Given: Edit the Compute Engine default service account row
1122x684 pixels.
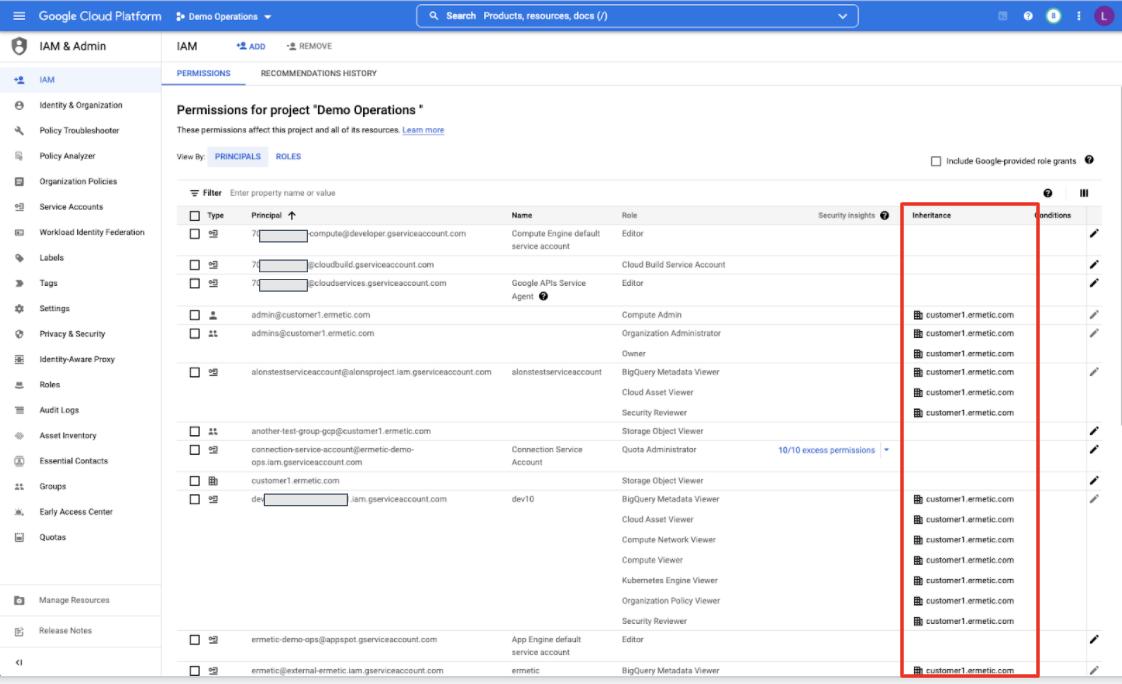Looking at the screenshot, I should pyautogui.click(x=1094, y=234).
